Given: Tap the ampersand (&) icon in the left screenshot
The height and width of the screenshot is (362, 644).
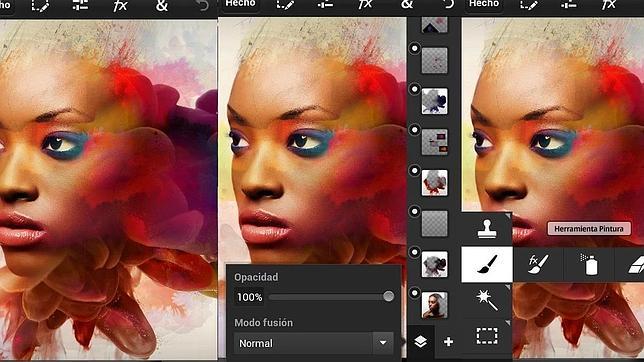Looking at the screenshot, I should 162,6.
